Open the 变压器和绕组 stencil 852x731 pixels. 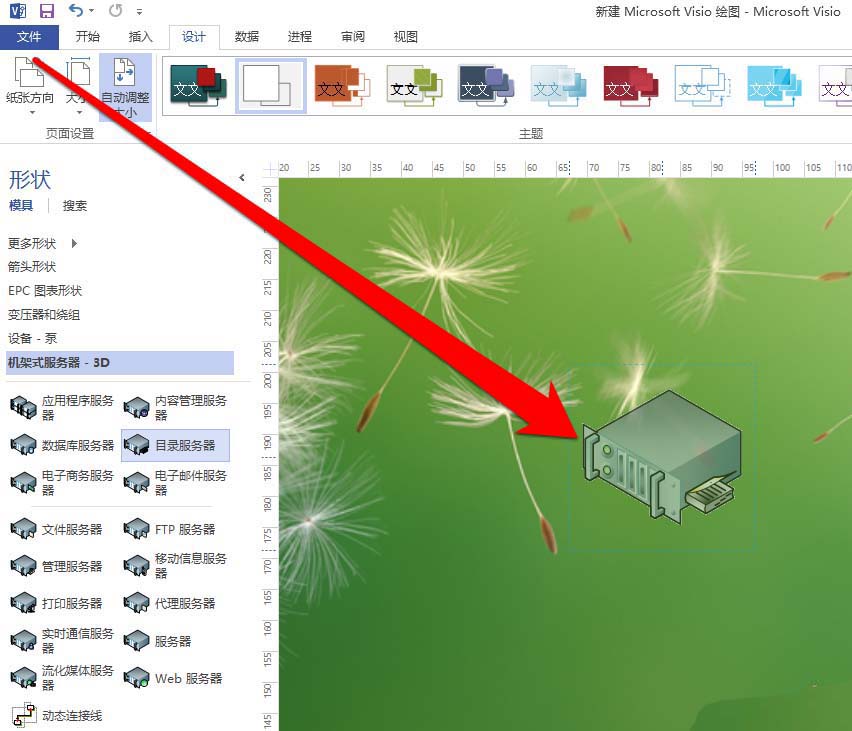point(43,315)
